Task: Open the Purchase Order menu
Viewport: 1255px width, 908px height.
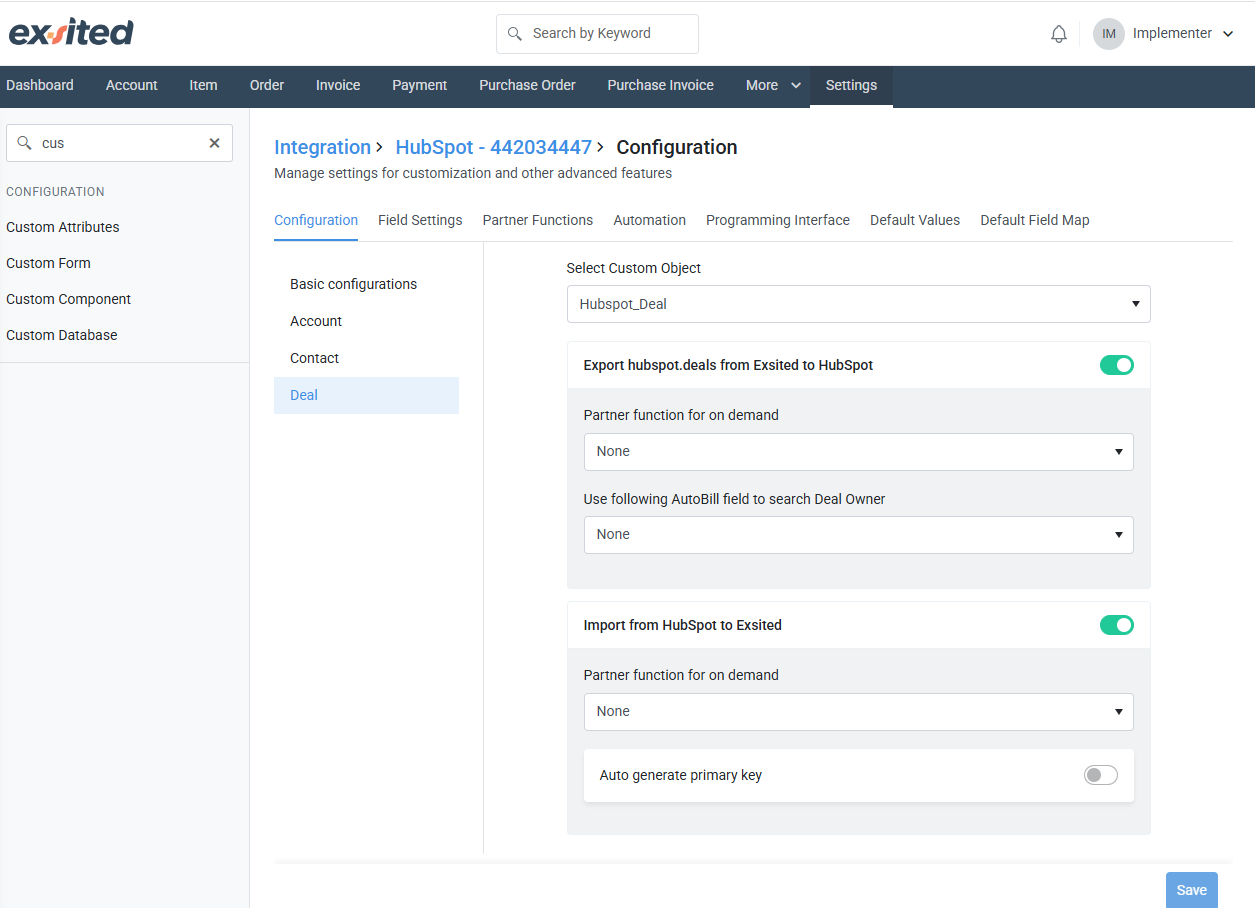Action: pyautogui.click(x=527, y=86)
